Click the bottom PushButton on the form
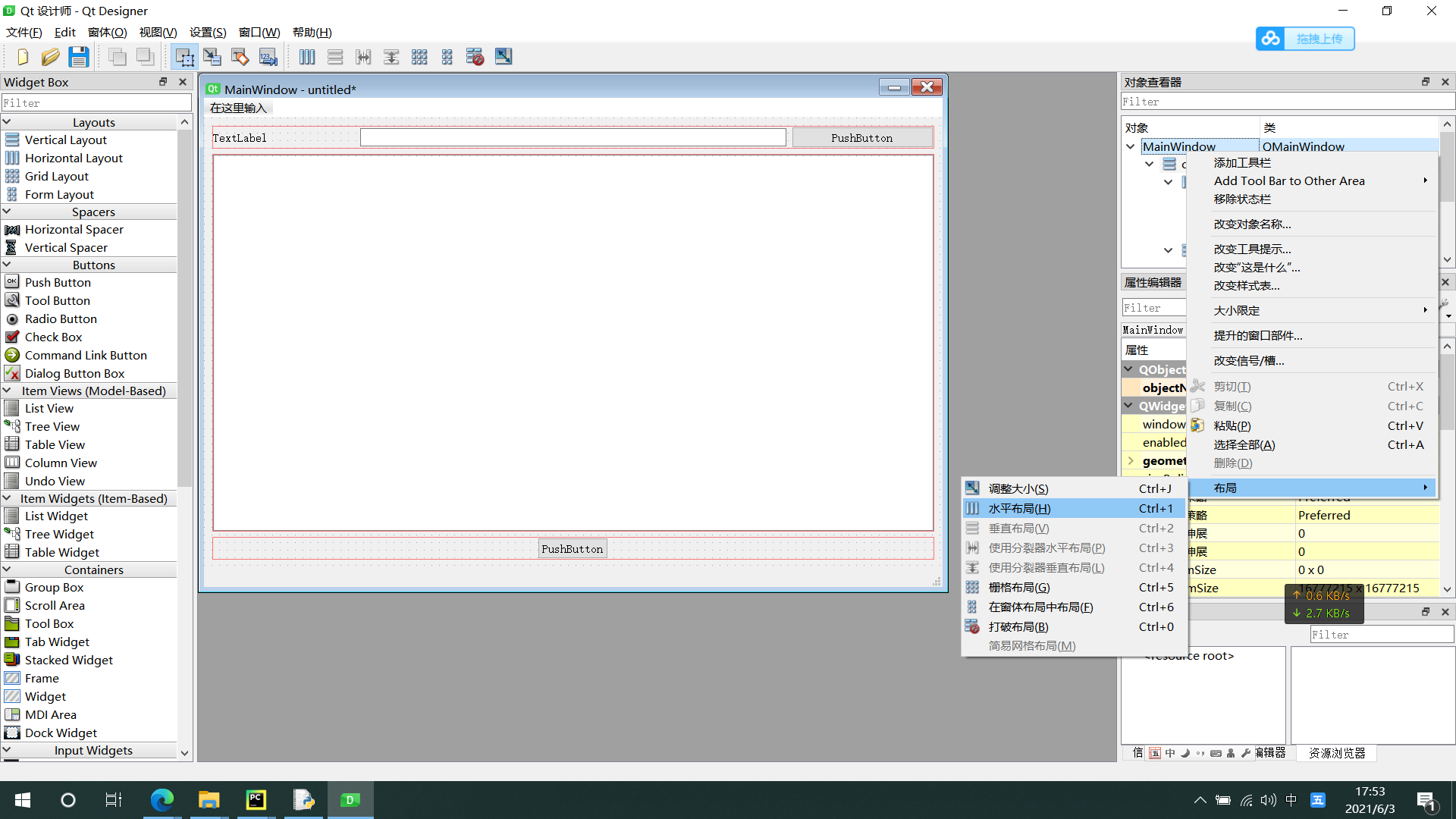Screen dimensions: 1456x819 point(572,549)
